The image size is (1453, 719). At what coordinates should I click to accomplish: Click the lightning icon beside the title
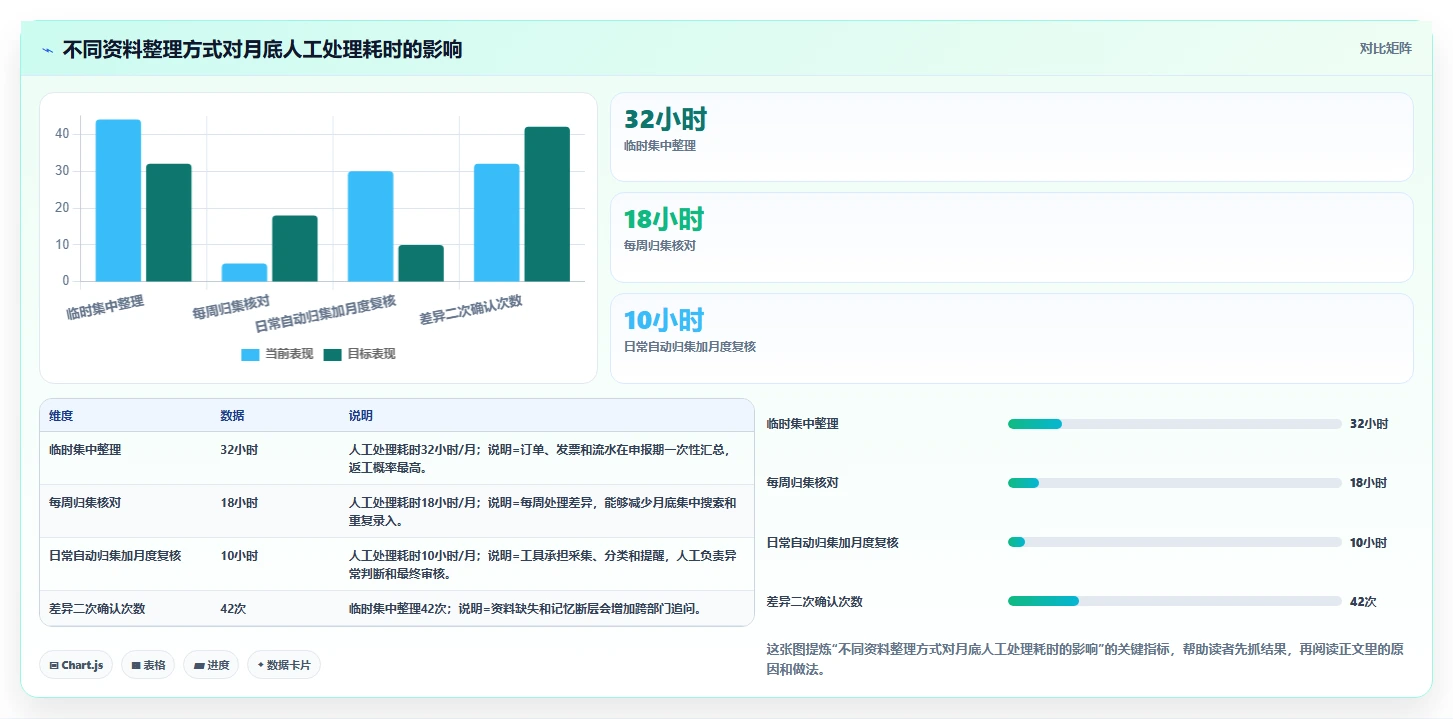point(47,50)
